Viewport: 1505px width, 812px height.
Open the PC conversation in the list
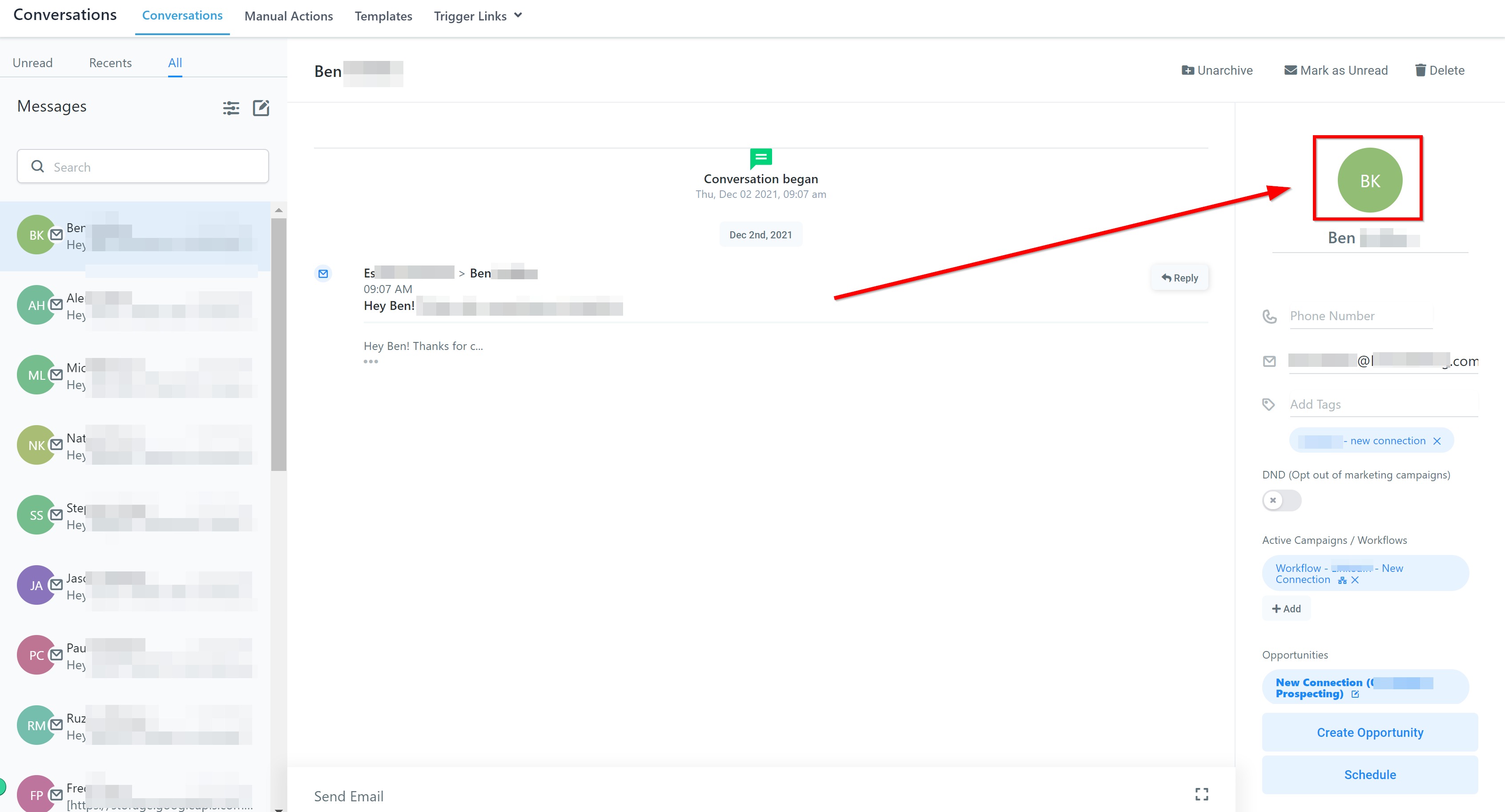coord(136,655)
